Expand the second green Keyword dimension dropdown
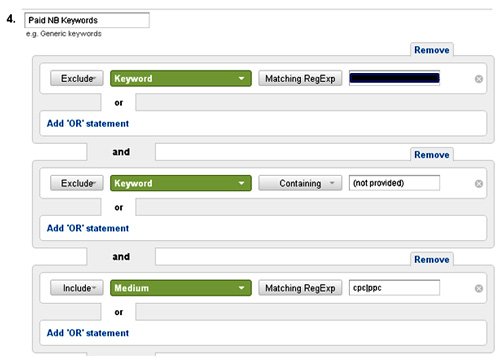Image resolution: width=500 pixels, height=362 pixels. click(x=181, y=183)
